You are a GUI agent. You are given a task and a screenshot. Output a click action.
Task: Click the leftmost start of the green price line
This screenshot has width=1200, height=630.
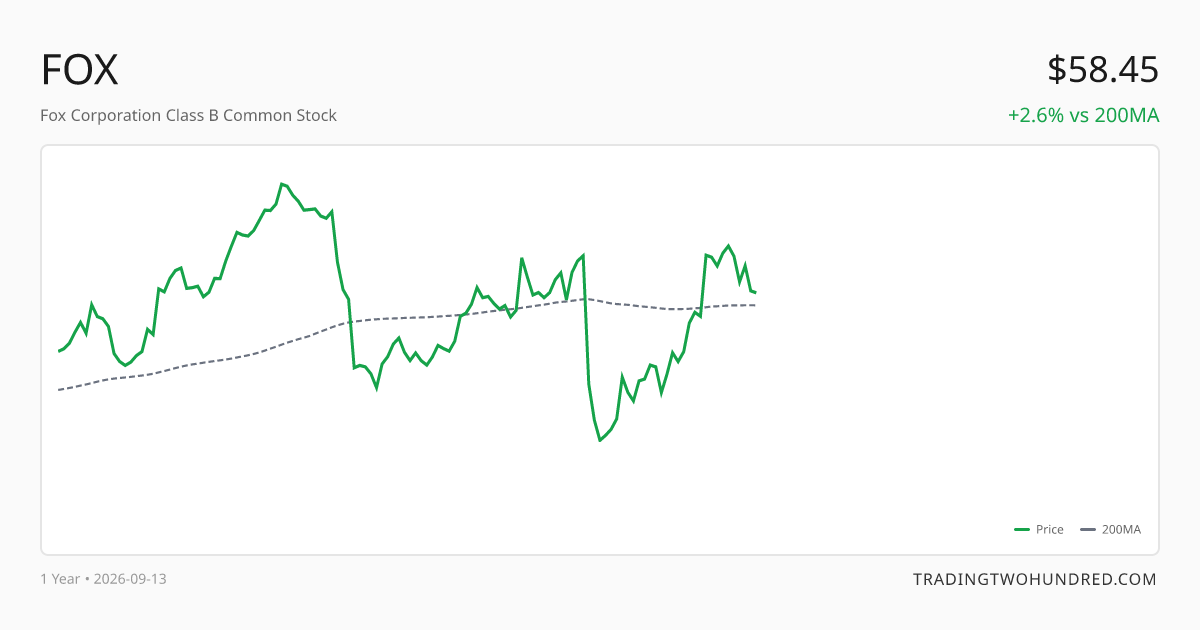tap(59, 352)
